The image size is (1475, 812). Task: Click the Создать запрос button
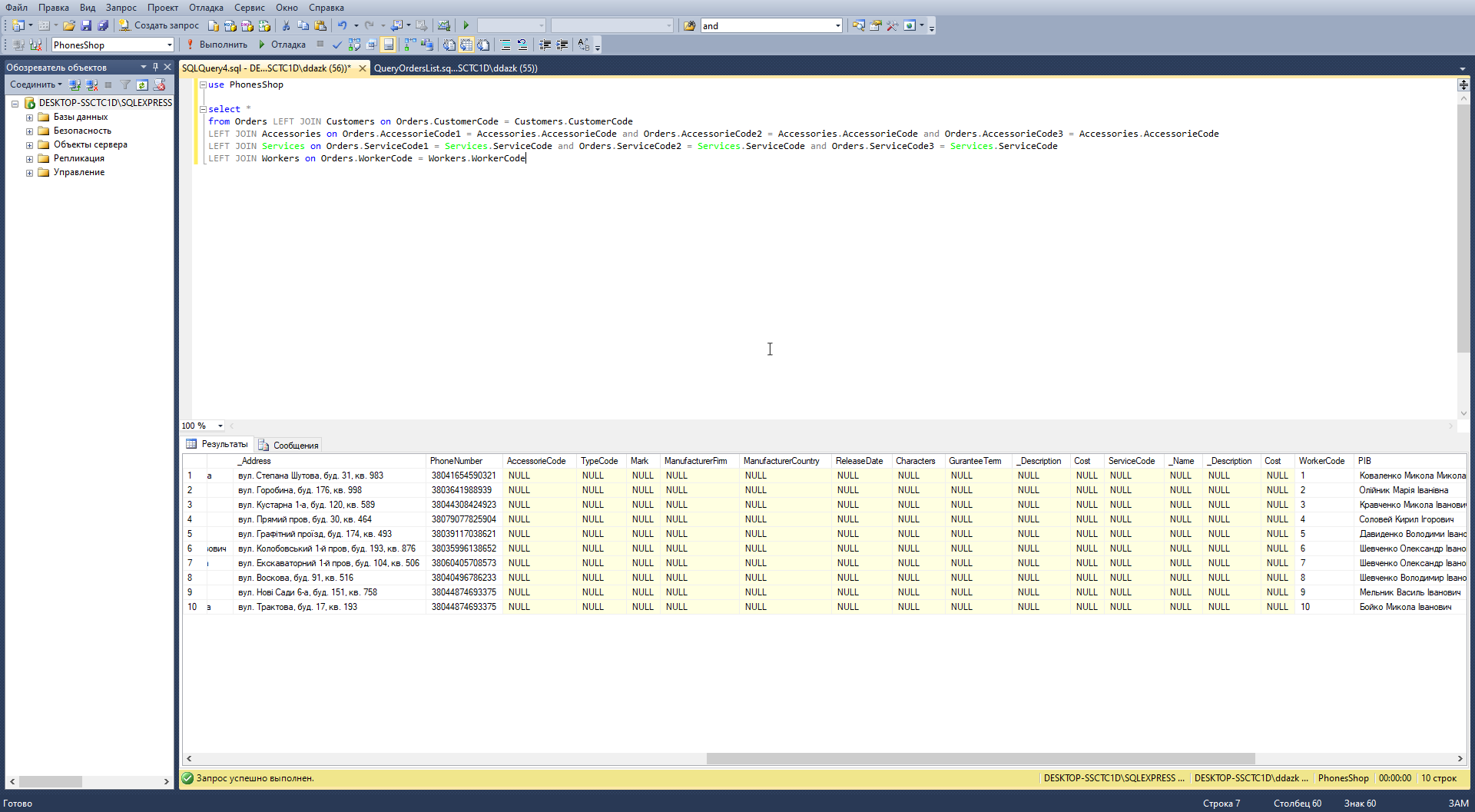(159, 25)
